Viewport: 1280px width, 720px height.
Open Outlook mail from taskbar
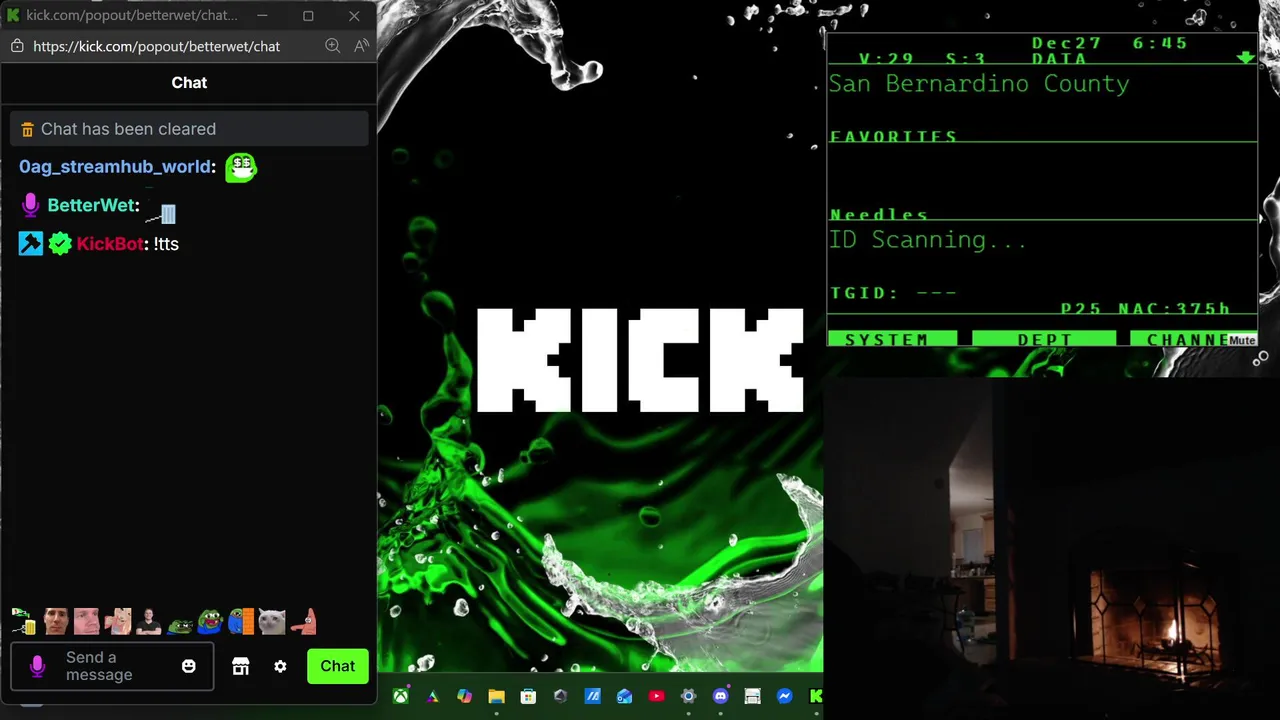[624, 696]
